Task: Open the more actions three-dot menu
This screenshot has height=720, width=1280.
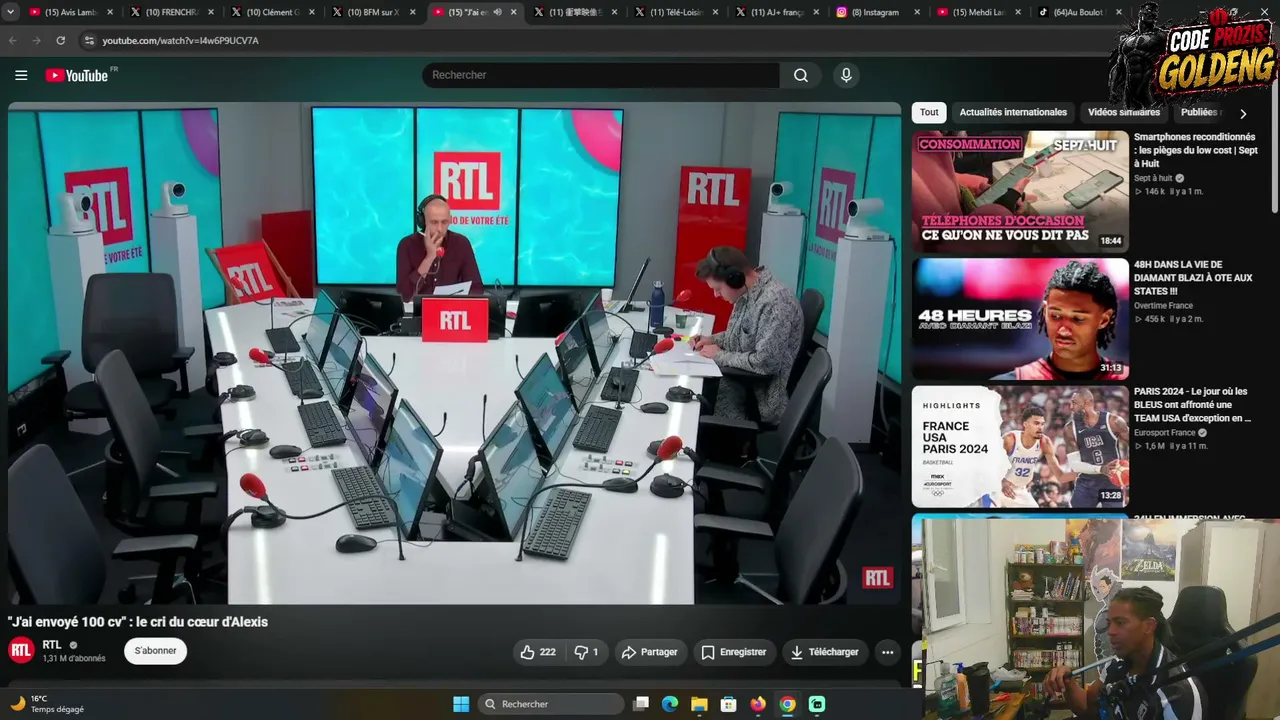Action: point(887,652)
